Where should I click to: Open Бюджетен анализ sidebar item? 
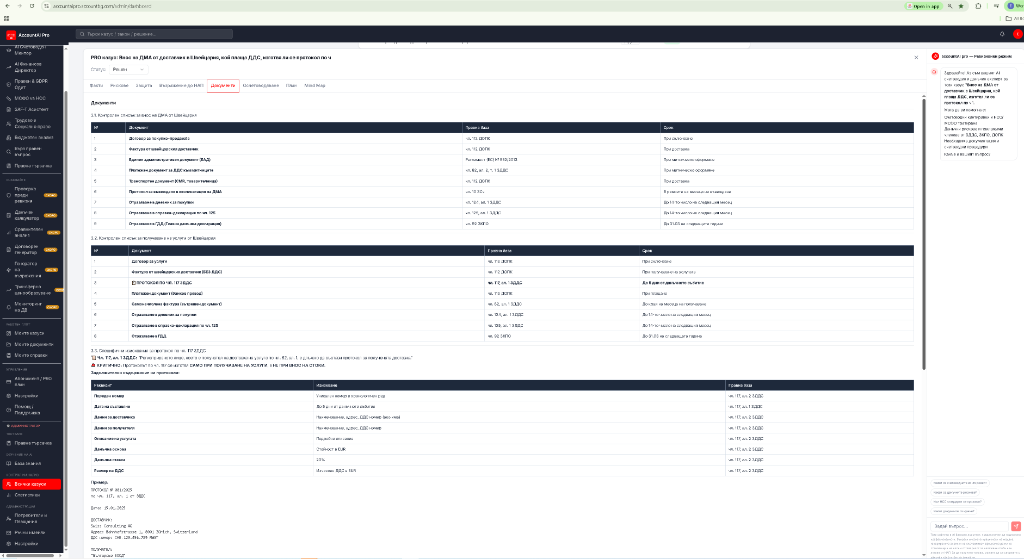click(30, 137)
